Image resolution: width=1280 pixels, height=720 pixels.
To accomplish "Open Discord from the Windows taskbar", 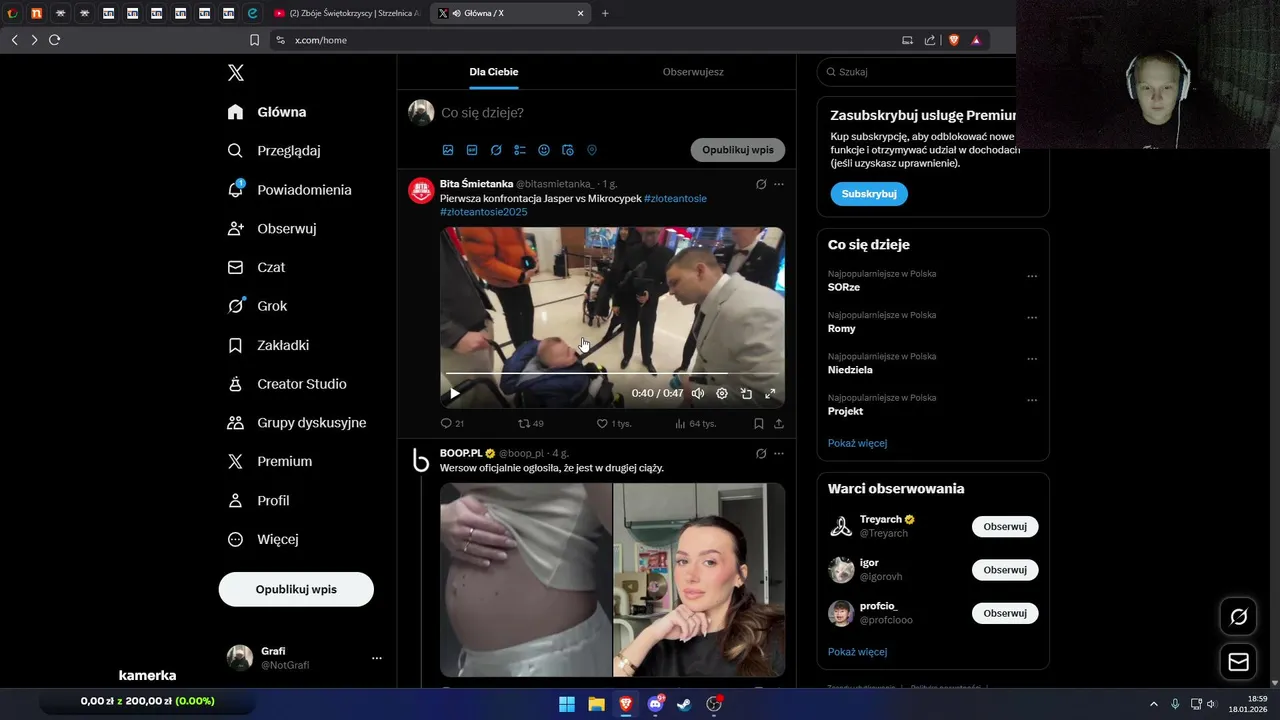I will [x=656, y=704].
